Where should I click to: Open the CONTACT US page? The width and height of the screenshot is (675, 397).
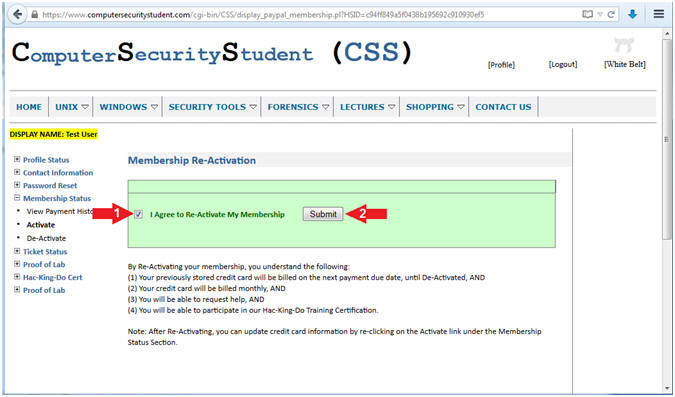503,107
